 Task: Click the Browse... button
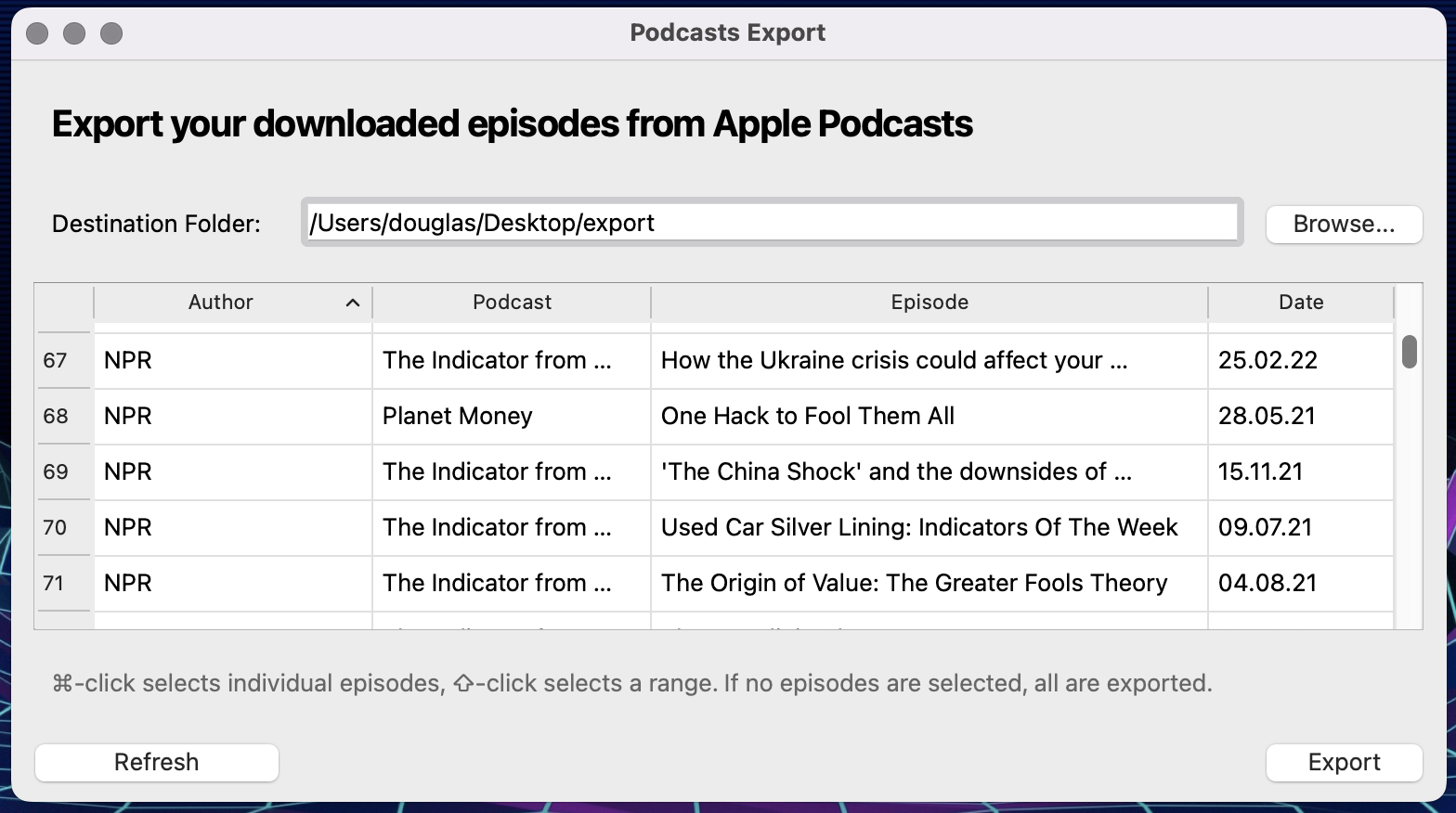click(x=1344, y=224)
